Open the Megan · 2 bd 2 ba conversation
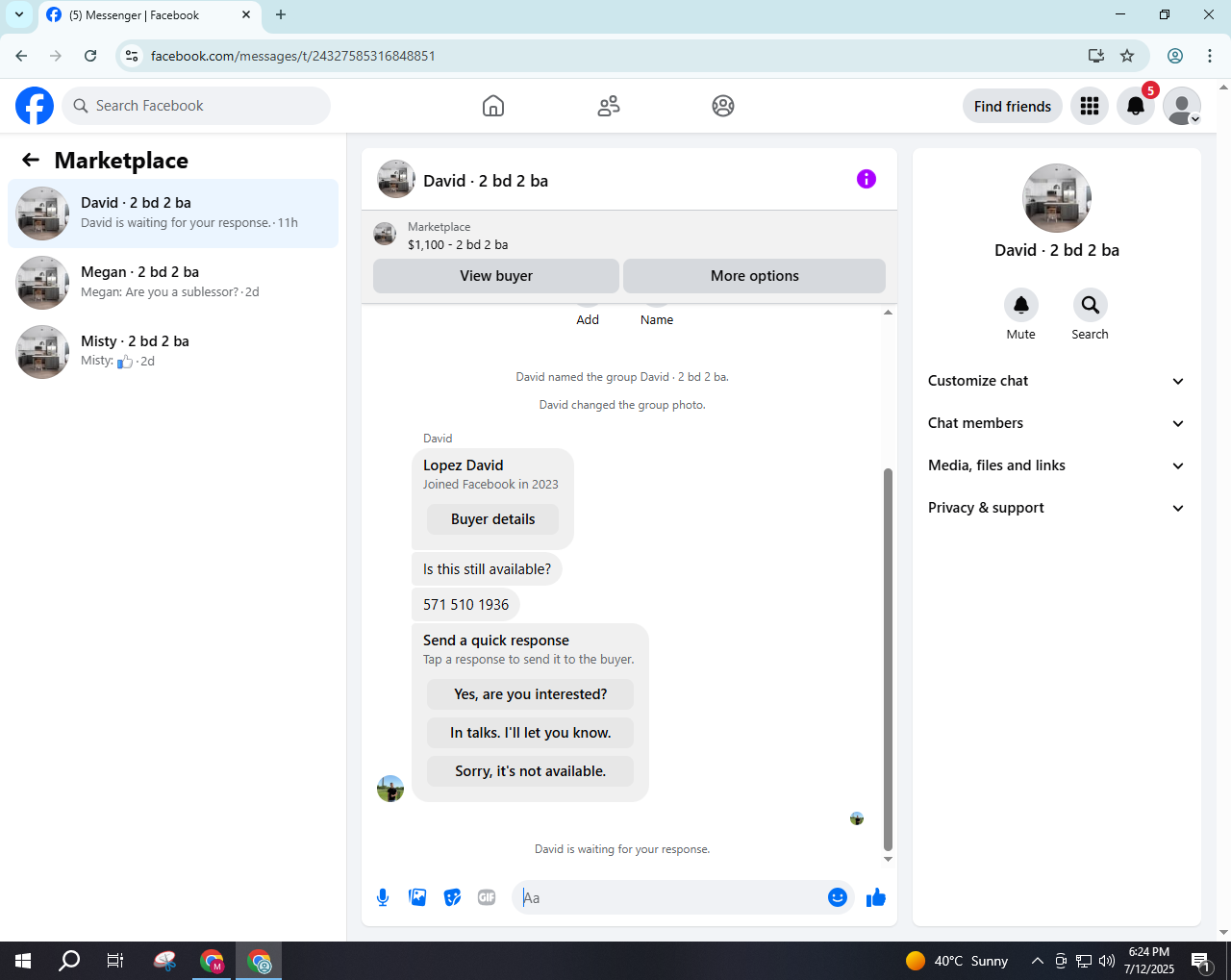 (173, 283)
